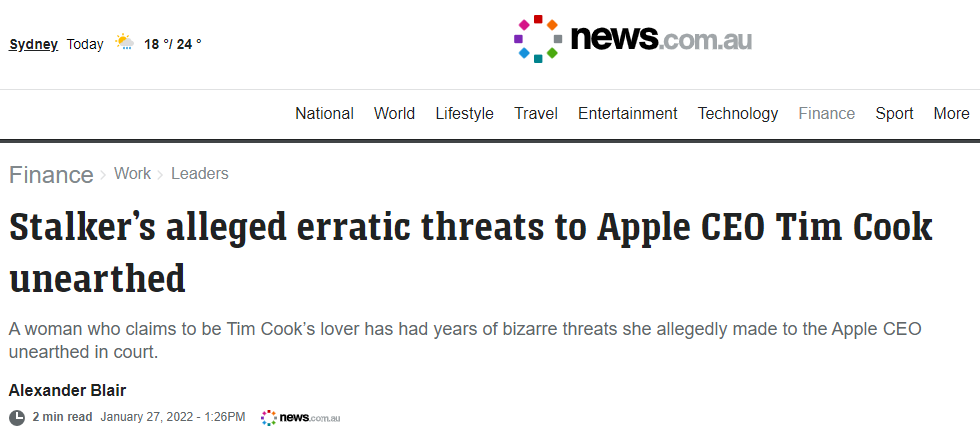Open the National menu section
Image resolution: width=980 pixels, height=439 pixels.
pos(324,114)
